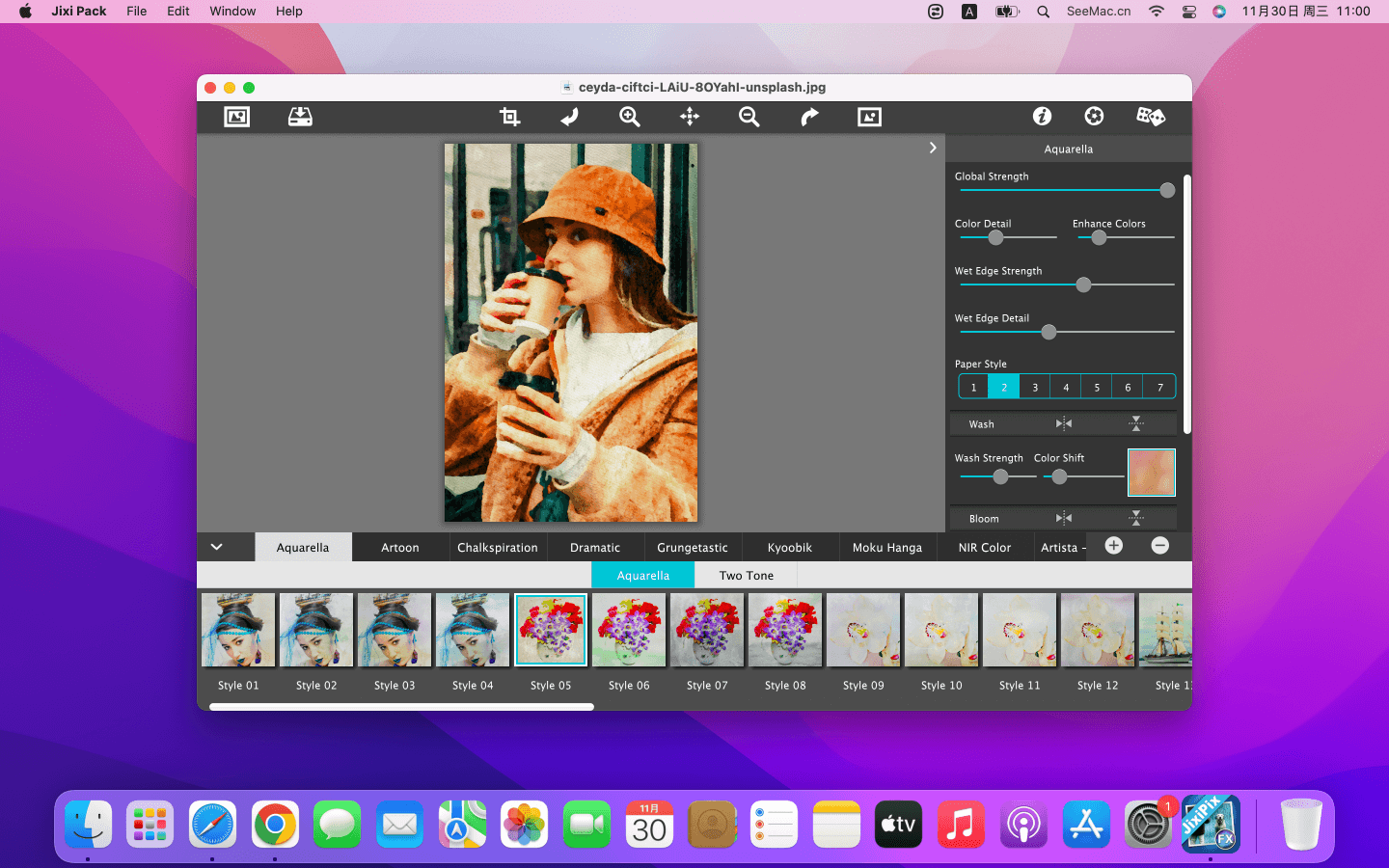Zoom in with the magnifier plus icon

pos(630,117)
